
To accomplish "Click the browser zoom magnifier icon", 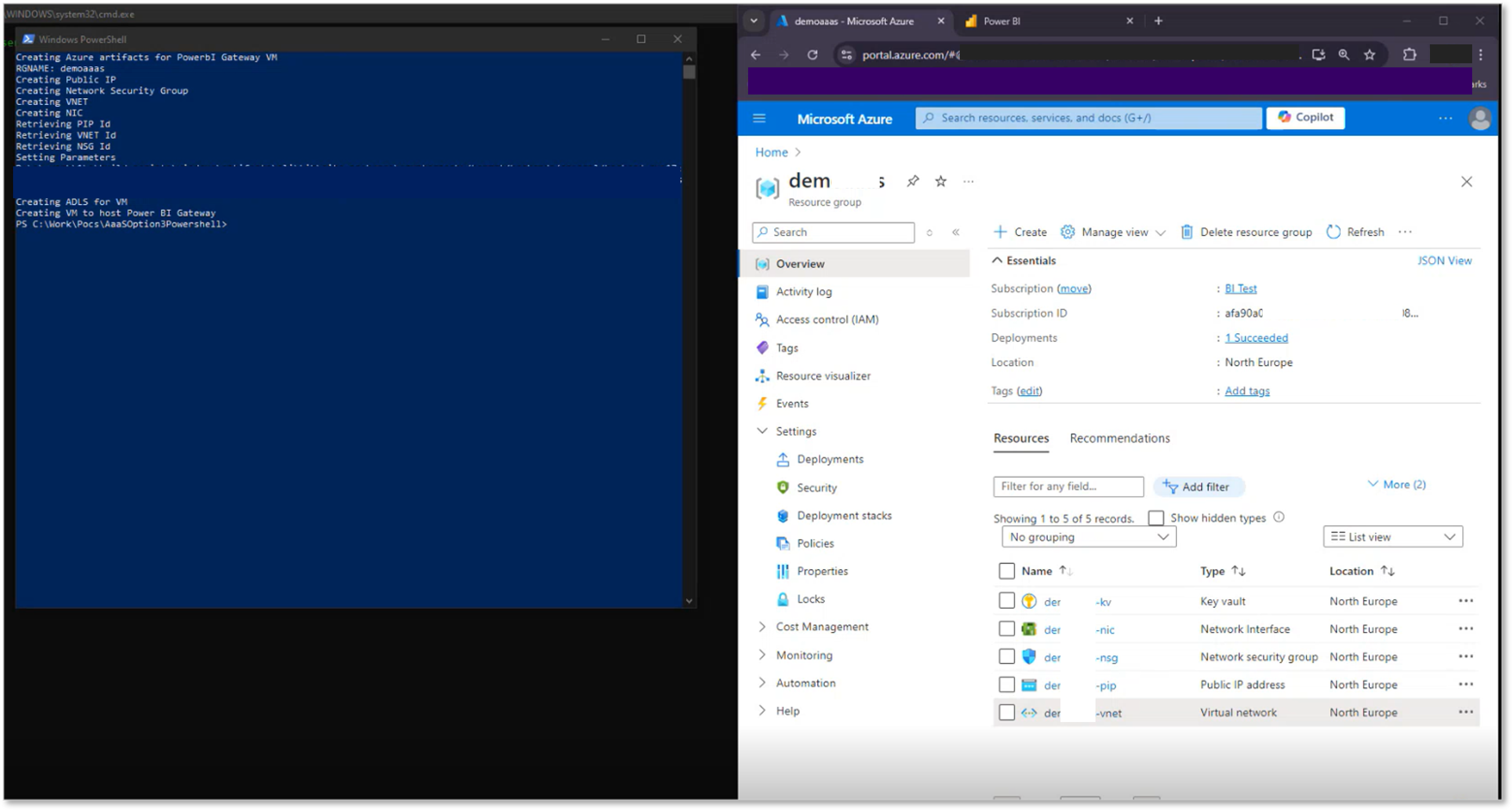I will [x=1344, y=55].
